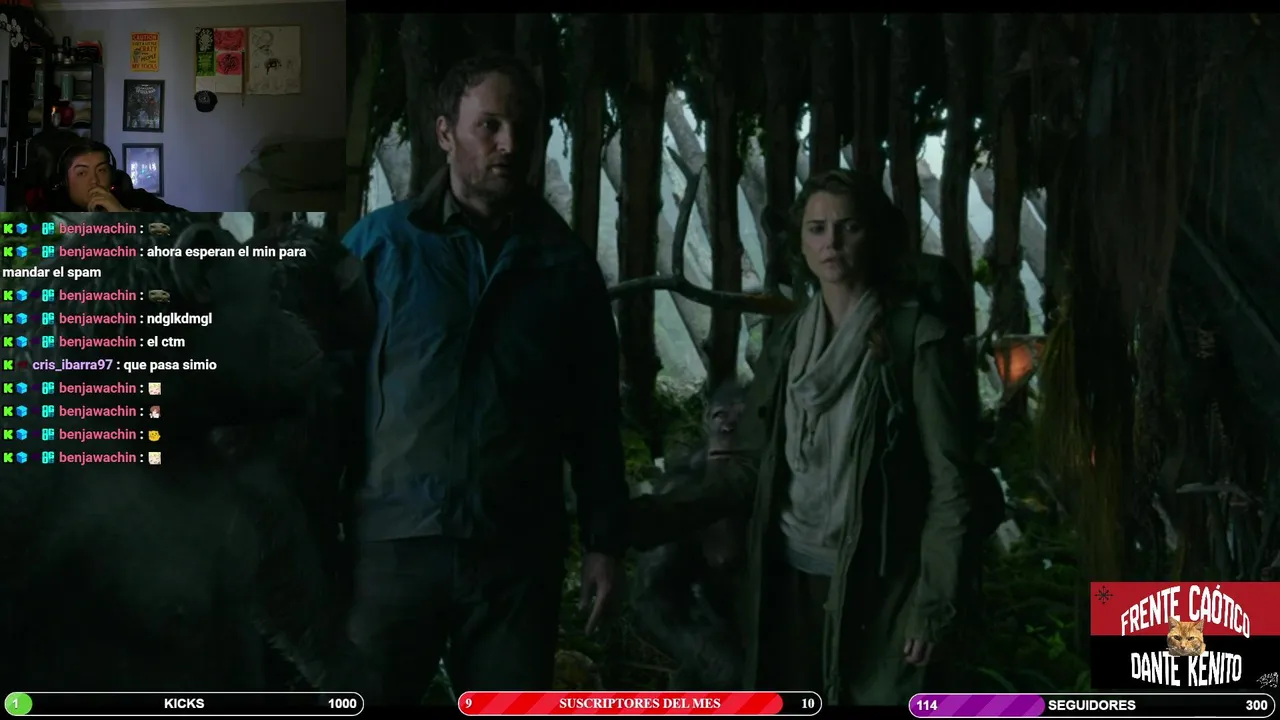Click the dark red badge before cris_ibarra97
Viewport: 1280px width, 720px height.
[22, 365]
